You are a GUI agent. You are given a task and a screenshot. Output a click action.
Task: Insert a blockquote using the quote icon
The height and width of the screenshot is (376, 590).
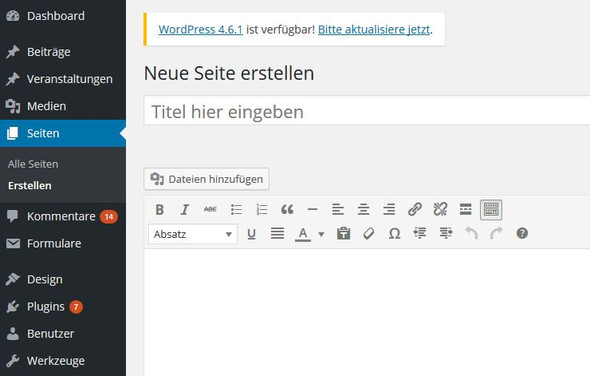point(287,209)
